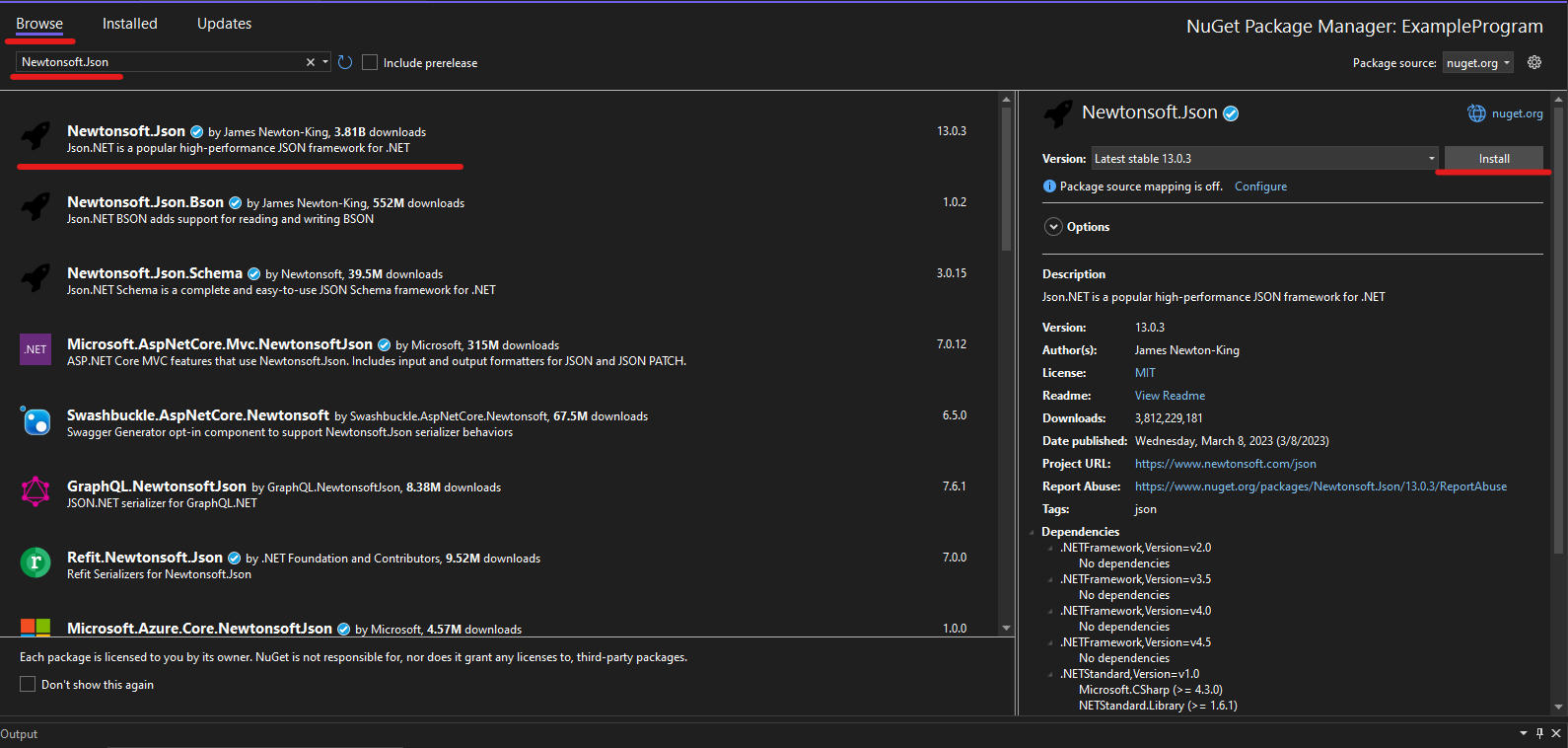The height and width of the screenshot is (748, 1568).
Task: Click the Newtonsoft.Json rocket package icon in list
Action: tap(36, 135)
